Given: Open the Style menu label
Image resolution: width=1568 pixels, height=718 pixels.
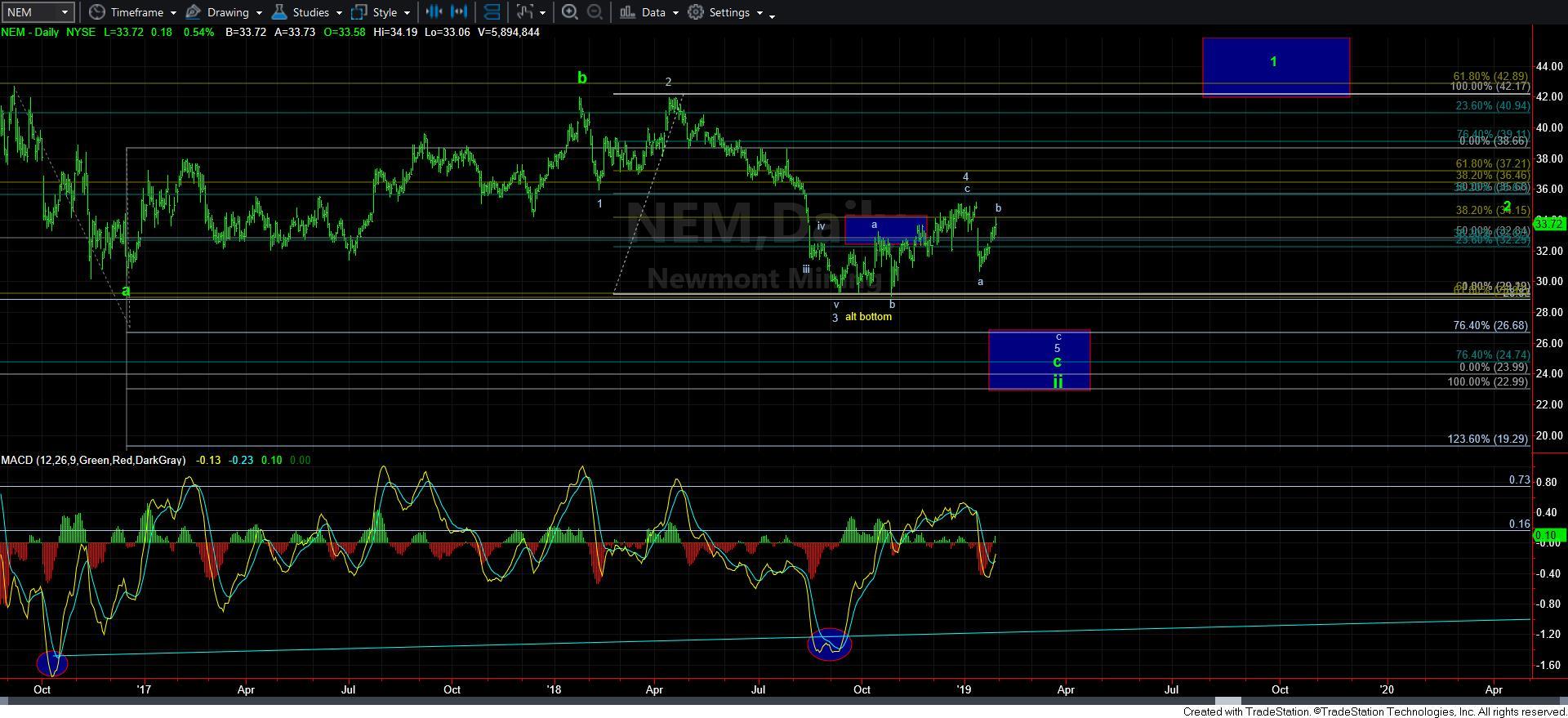Looking at the screenshot, I should (385, 12).
